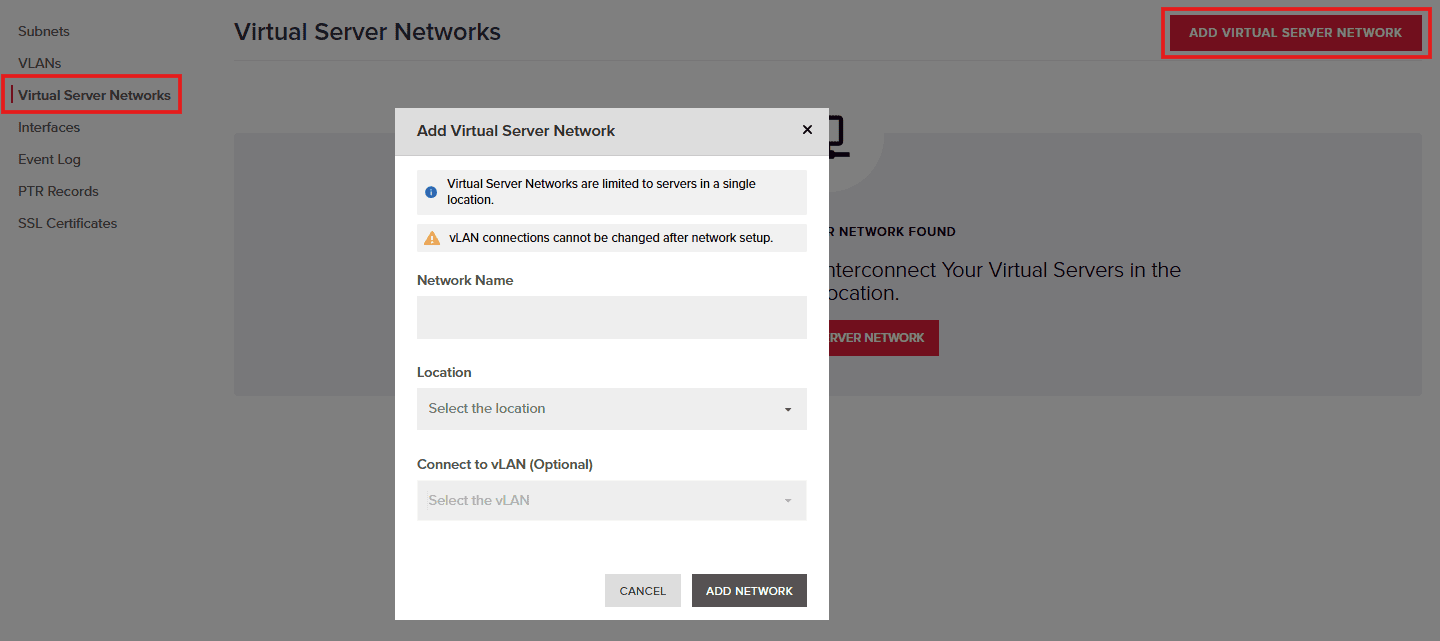Click the ADD VIRTUAL SERVER NETWORK button
Screen dimensions: 1440x641
click(1294, 32)
